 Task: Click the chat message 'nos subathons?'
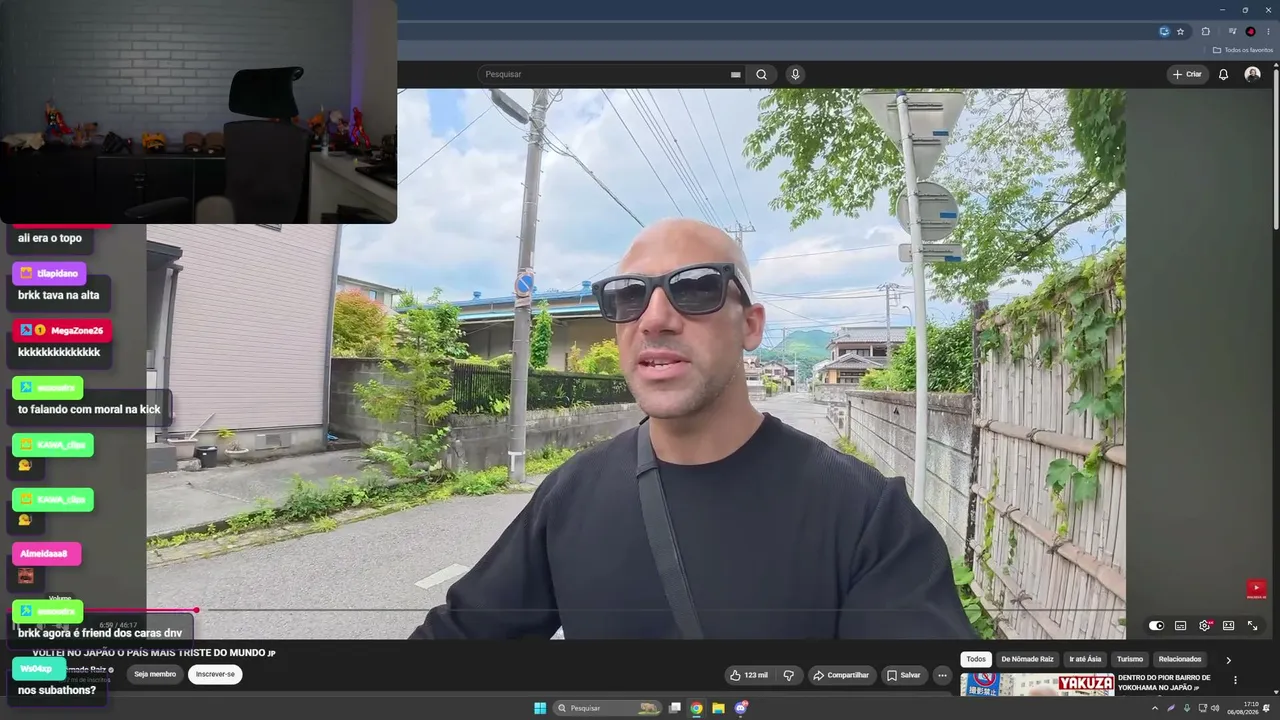click(x=57, y=690)
